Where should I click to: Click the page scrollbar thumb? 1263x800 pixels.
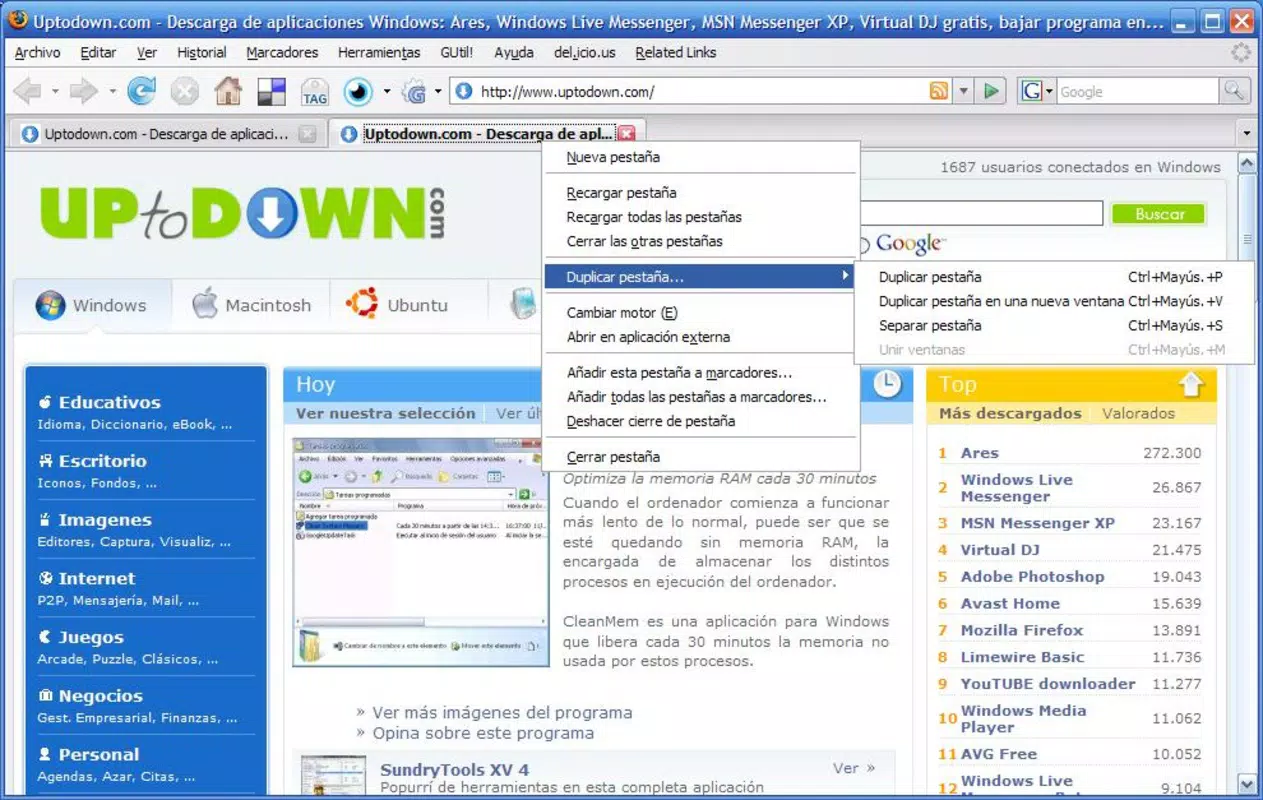(1247, 240)
